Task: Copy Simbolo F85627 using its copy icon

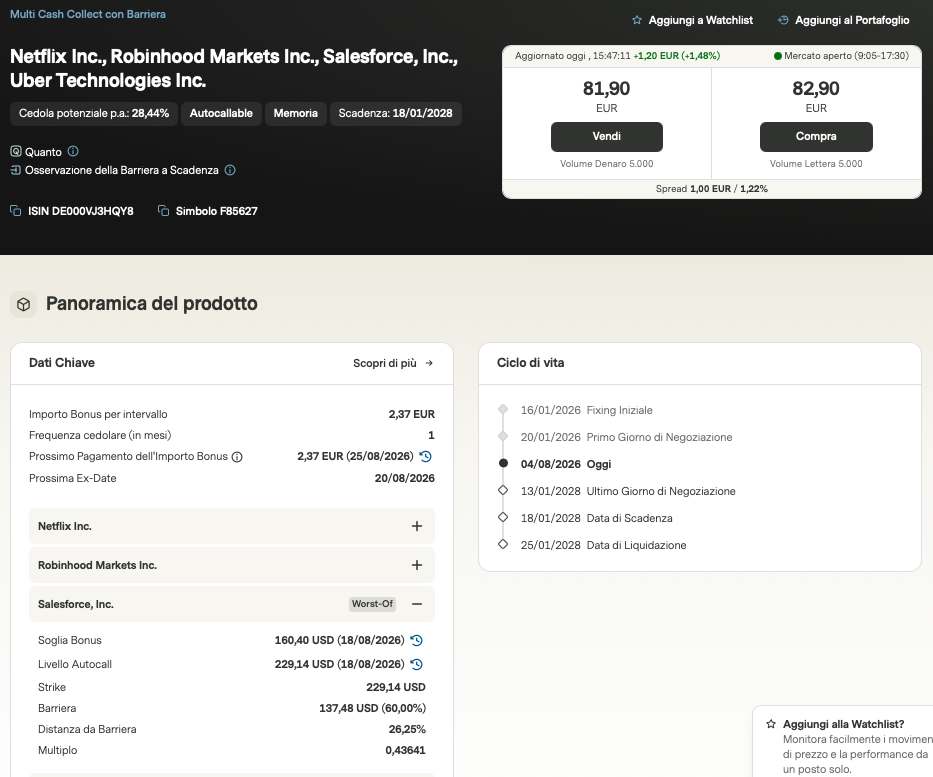Action: tap(164, 211)
